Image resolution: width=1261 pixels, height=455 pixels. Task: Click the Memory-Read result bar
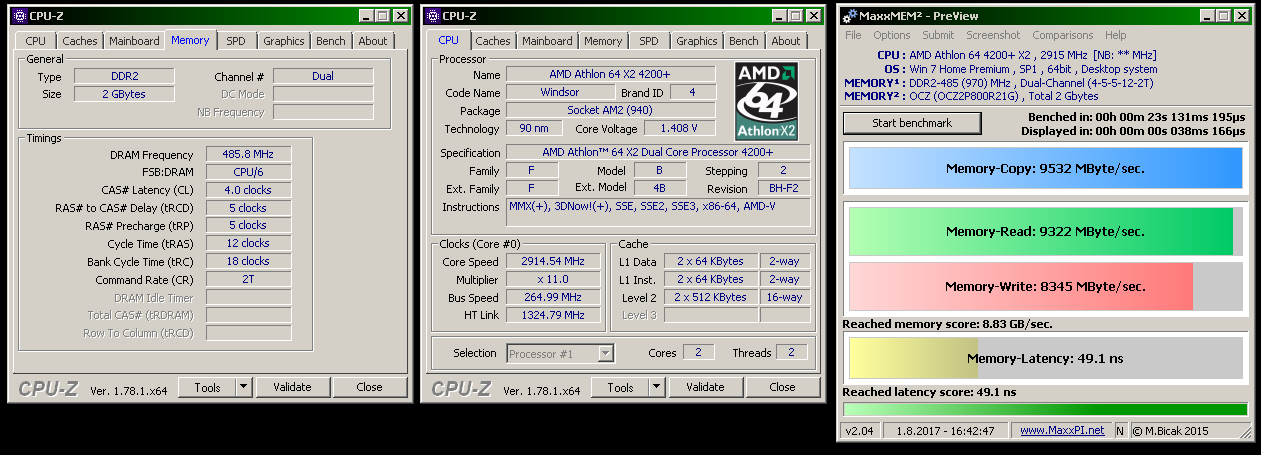tap(1045, 231)
